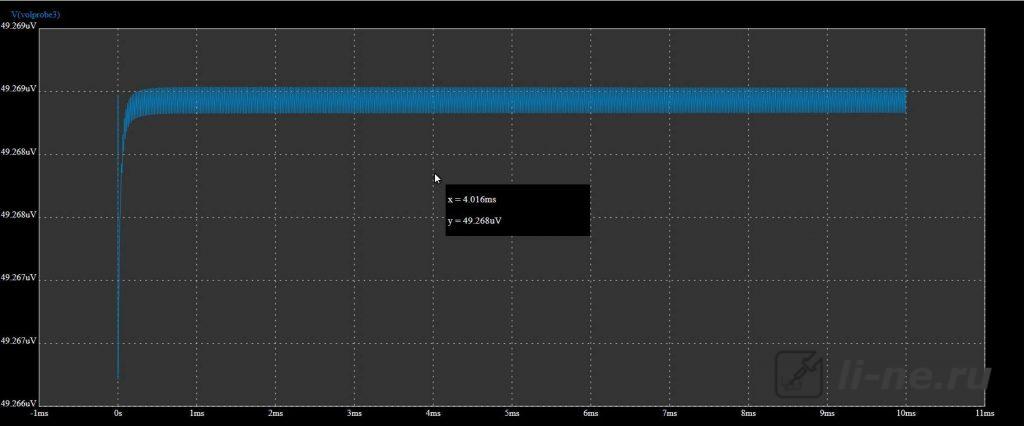
Task: Click the 9ms time axis label
Action: [x=827, y=413]
